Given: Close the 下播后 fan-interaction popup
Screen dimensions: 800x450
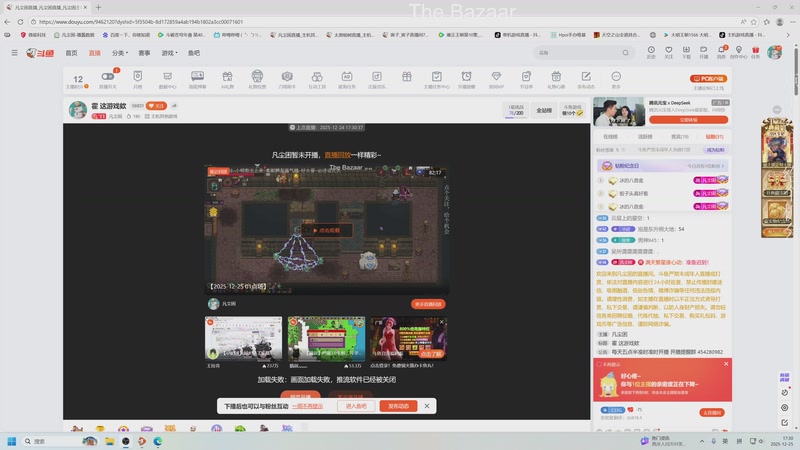Looking at the screenshot, I should click(427, 406).
